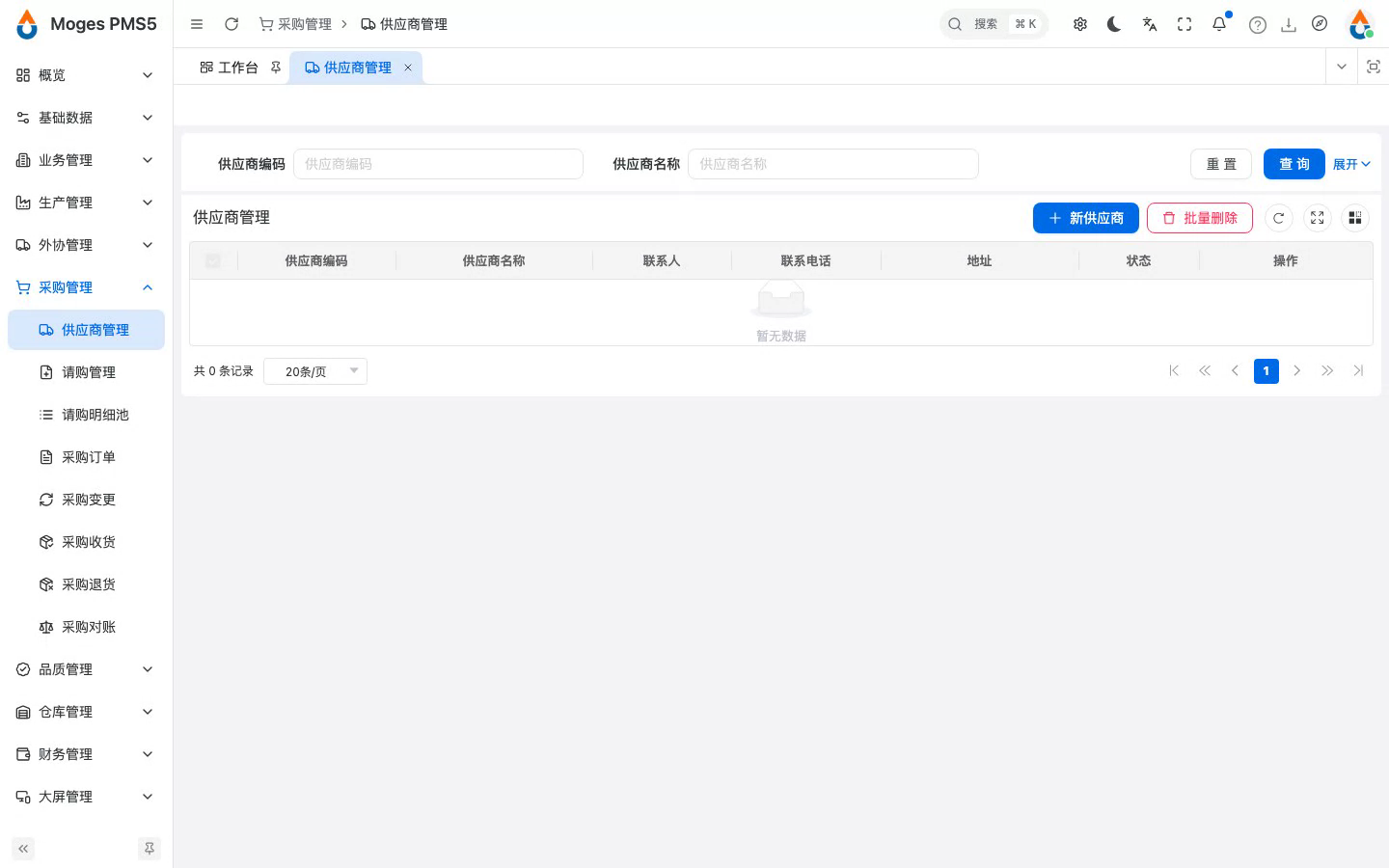Screen dimensions: 1389x868
Task: Click the download icon in header
Action: [x=1289, y=25]
